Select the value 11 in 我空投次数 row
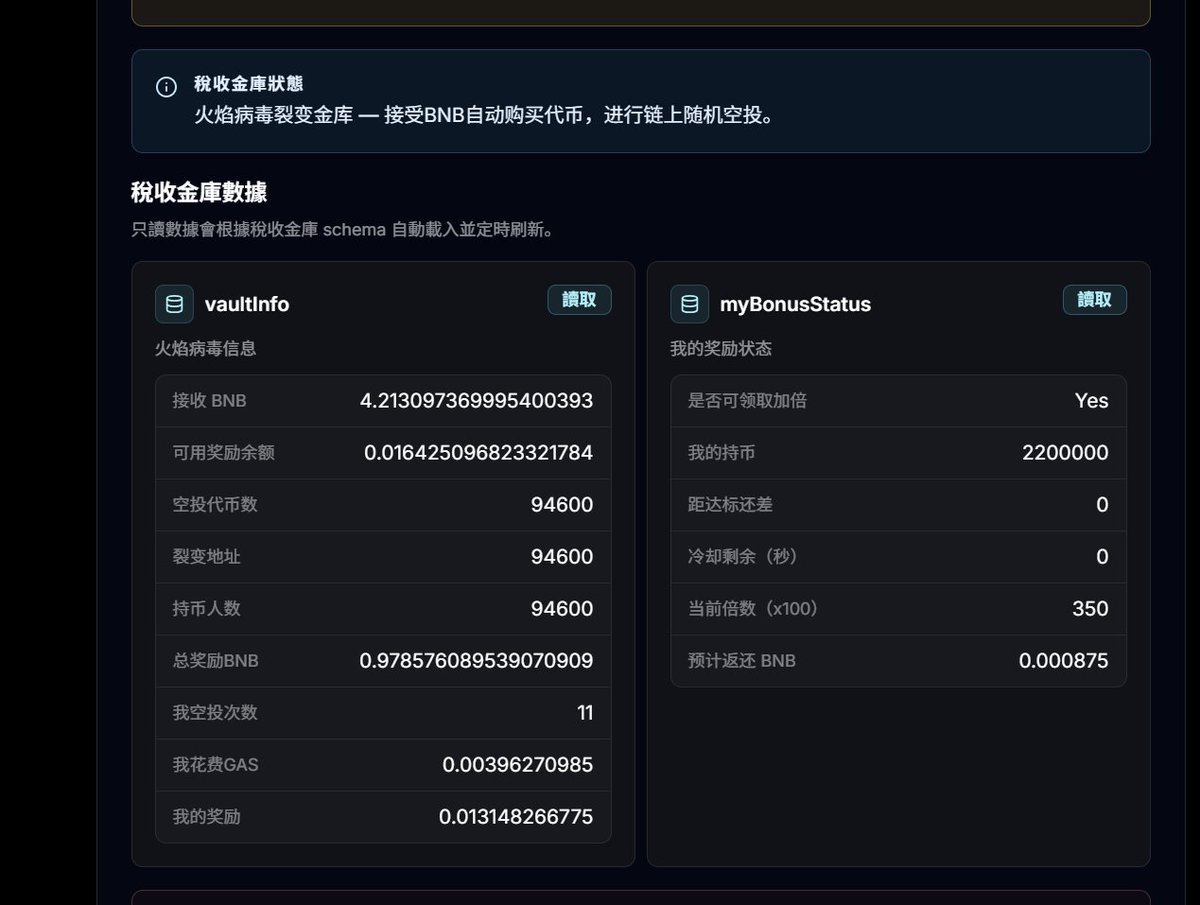Viewport: 1200px width, 905px height. tap(585, 713)
